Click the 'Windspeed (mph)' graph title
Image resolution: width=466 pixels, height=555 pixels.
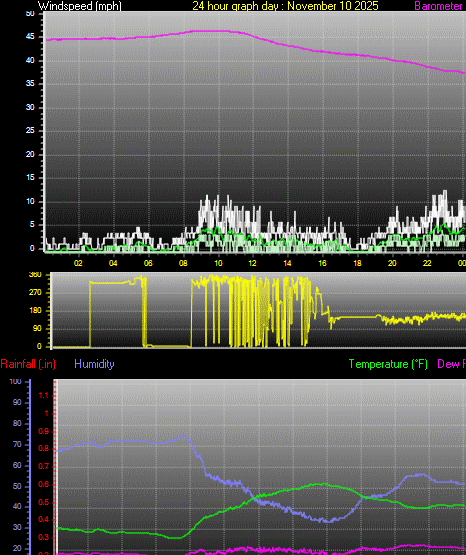tap(80, 6)
